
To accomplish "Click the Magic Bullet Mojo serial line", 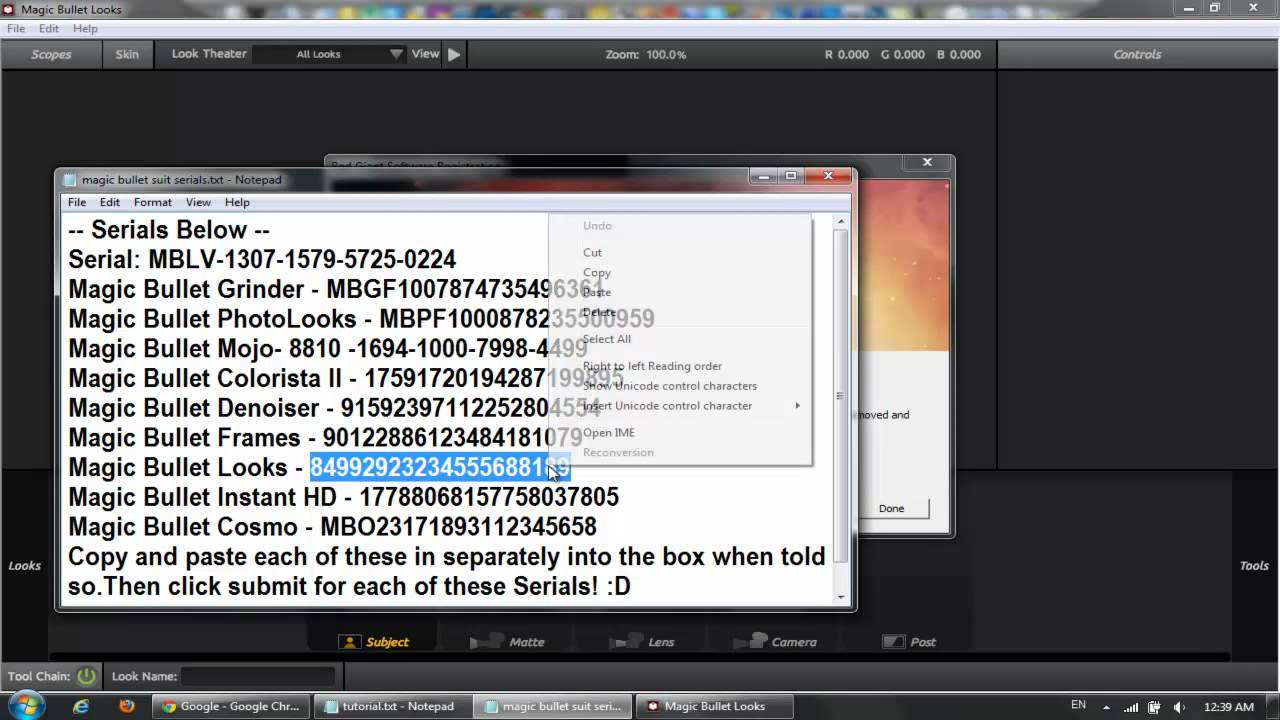I will click(x=327, y=349).
